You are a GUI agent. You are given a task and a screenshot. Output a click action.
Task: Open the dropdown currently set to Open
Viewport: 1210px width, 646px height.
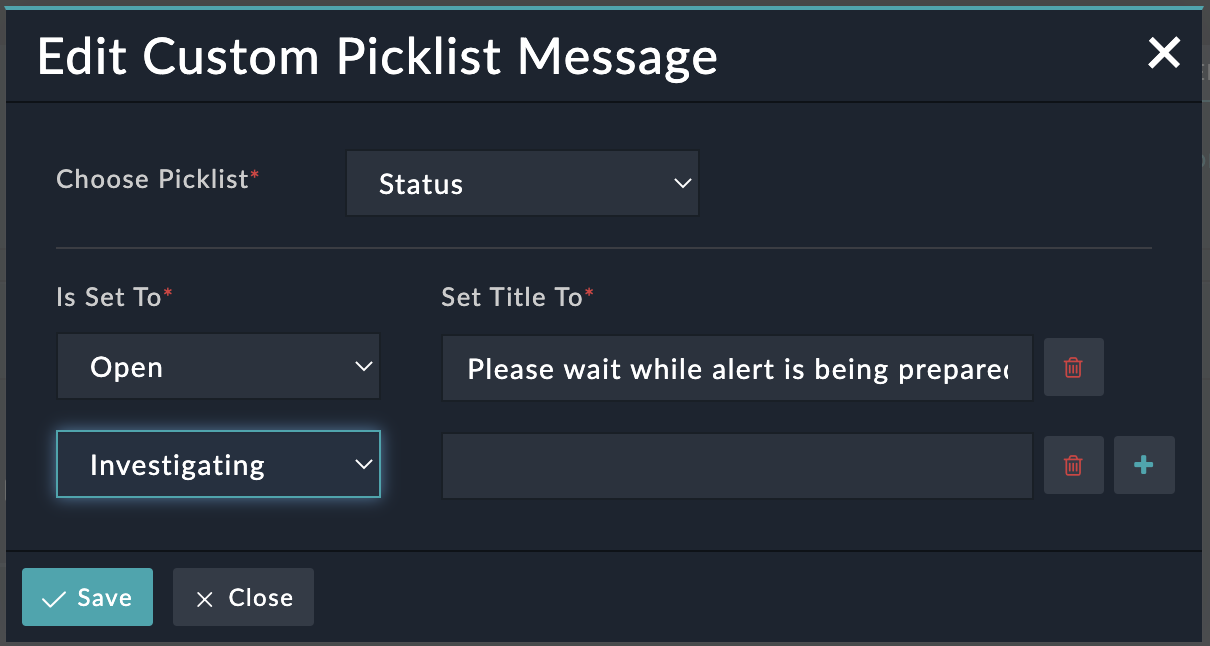(x=218, y=367)
